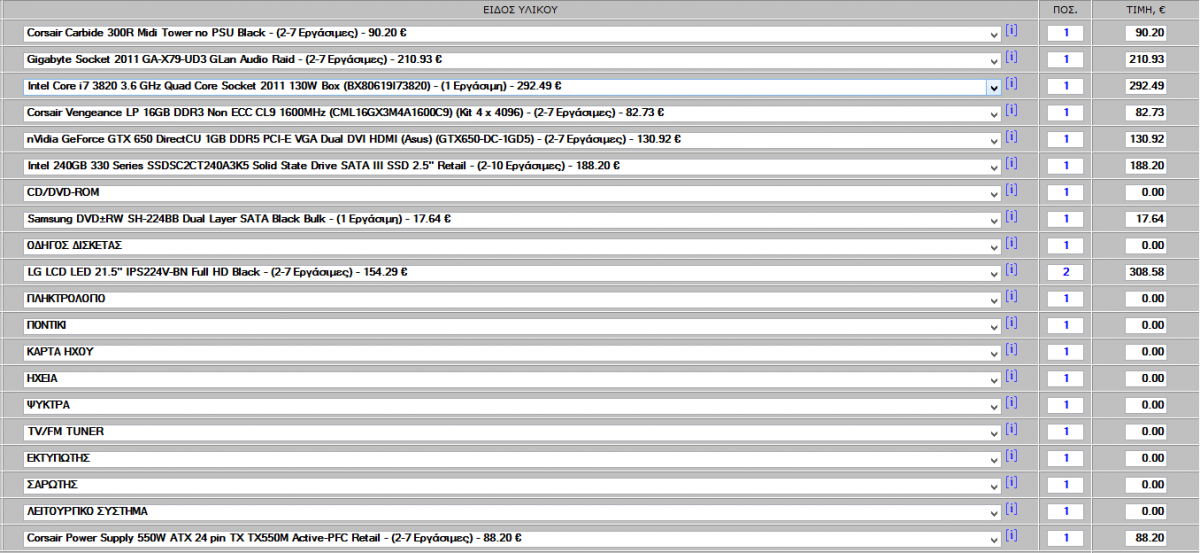Click price field showing 82.73

[x=1146, y=113]
